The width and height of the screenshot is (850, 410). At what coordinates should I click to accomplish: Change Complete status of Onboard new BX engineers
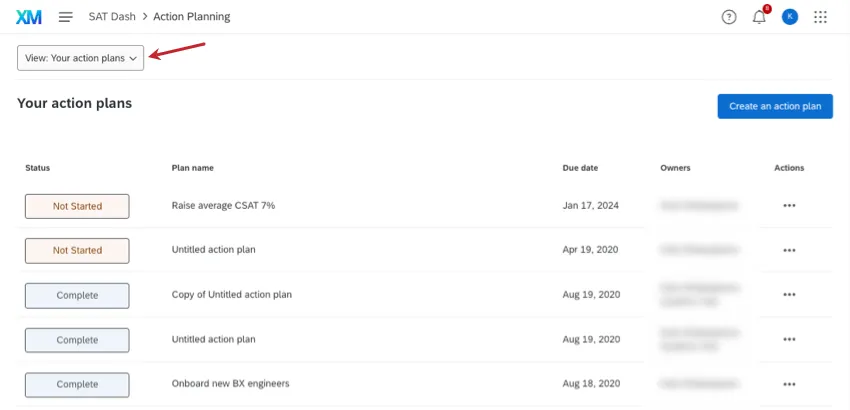(x=77, y=385)
